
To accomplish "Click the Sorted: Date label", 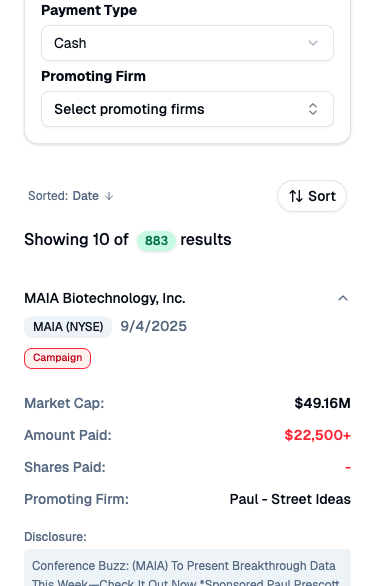I will tap(63, 196).
